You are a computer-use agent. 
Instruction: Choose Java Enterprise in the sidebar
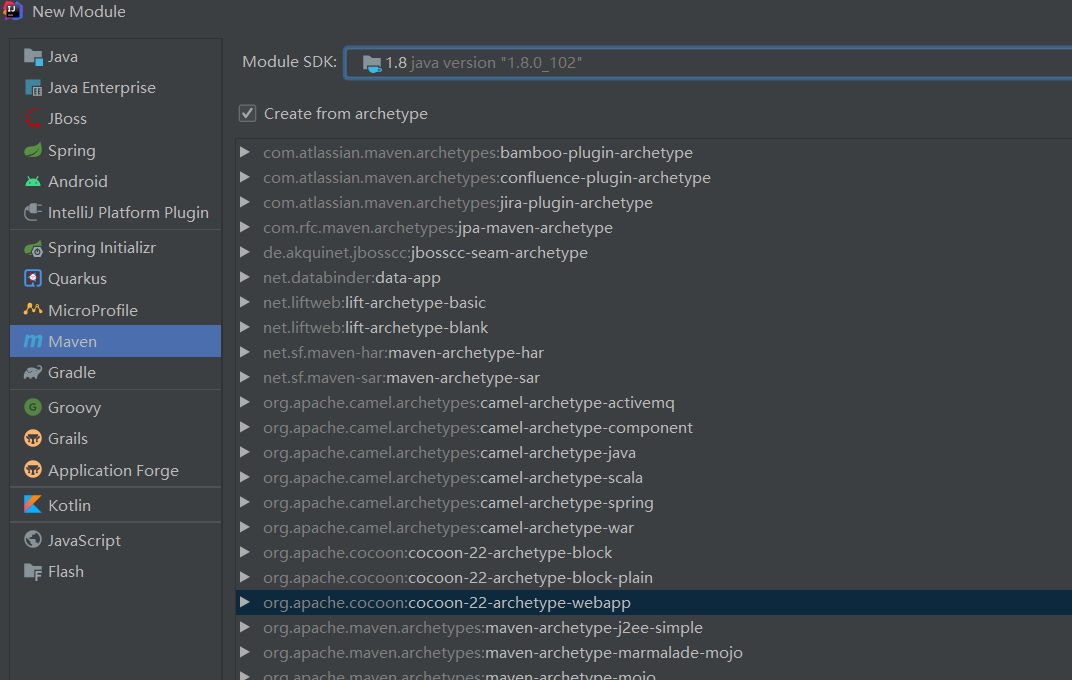(x=101, y=87)
